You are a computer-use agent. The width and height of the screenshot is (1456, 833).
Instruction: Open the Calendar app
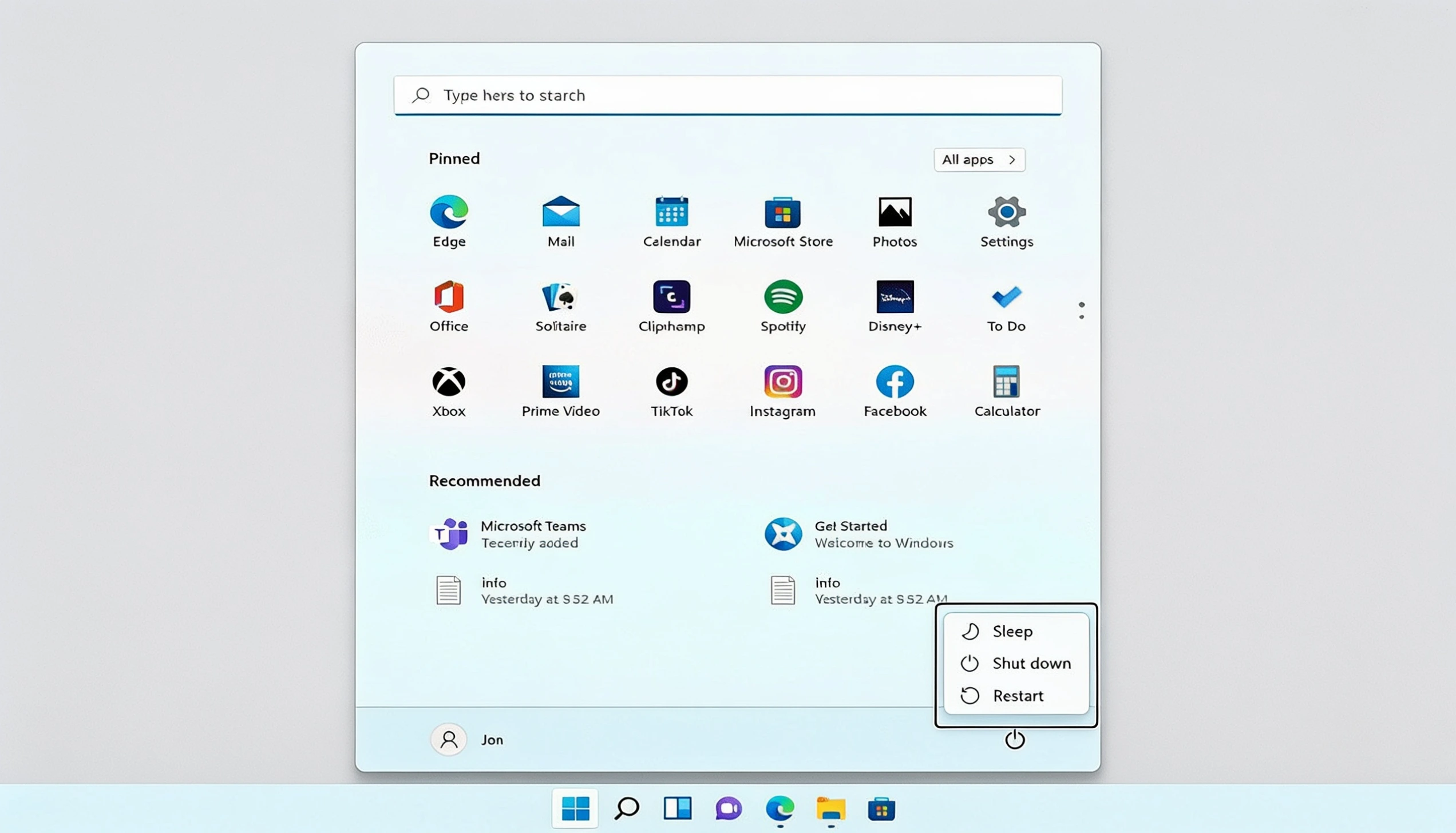[672, 221]
